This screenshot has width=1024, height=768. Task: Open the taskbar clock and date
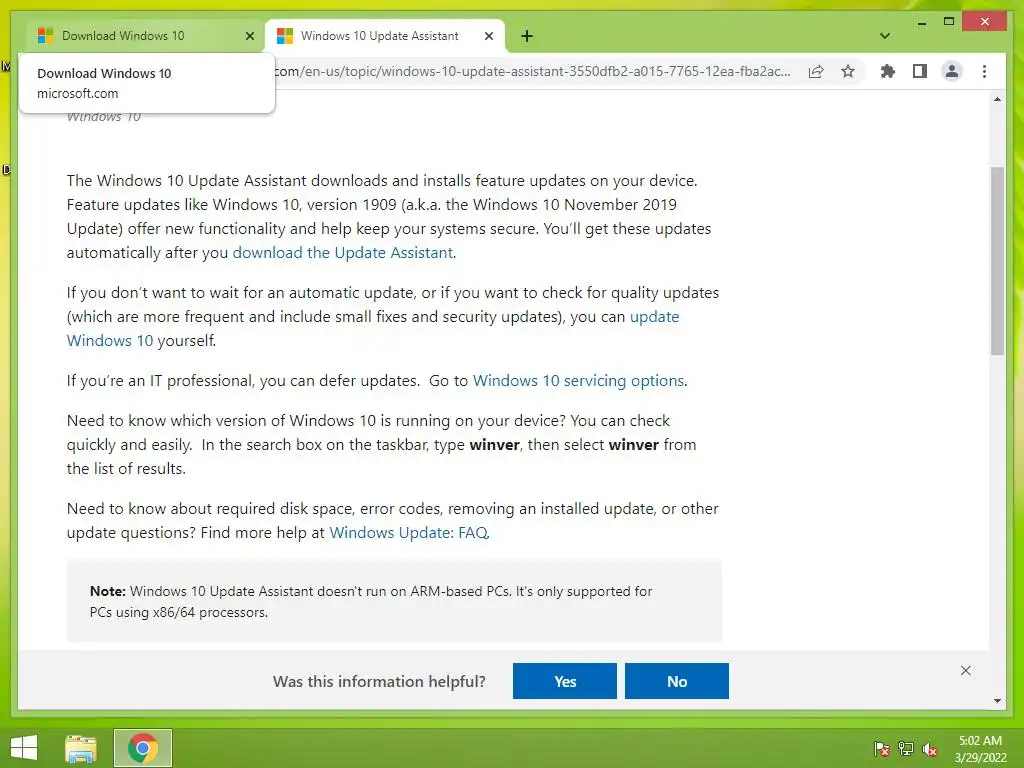(980, 749)
